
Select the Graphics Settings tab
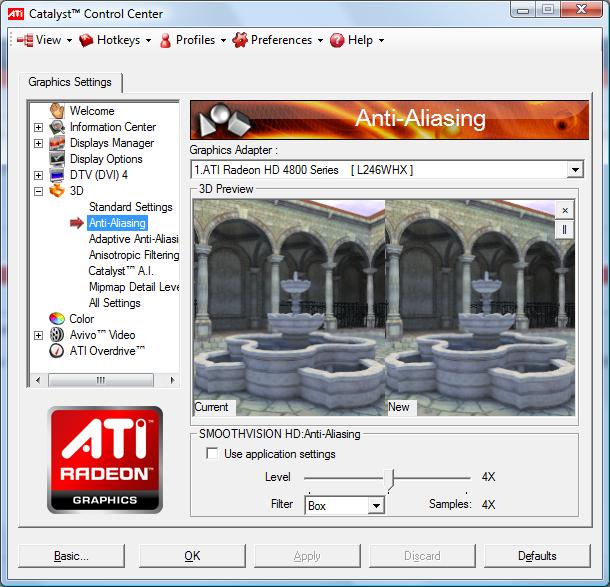point(70,82)
